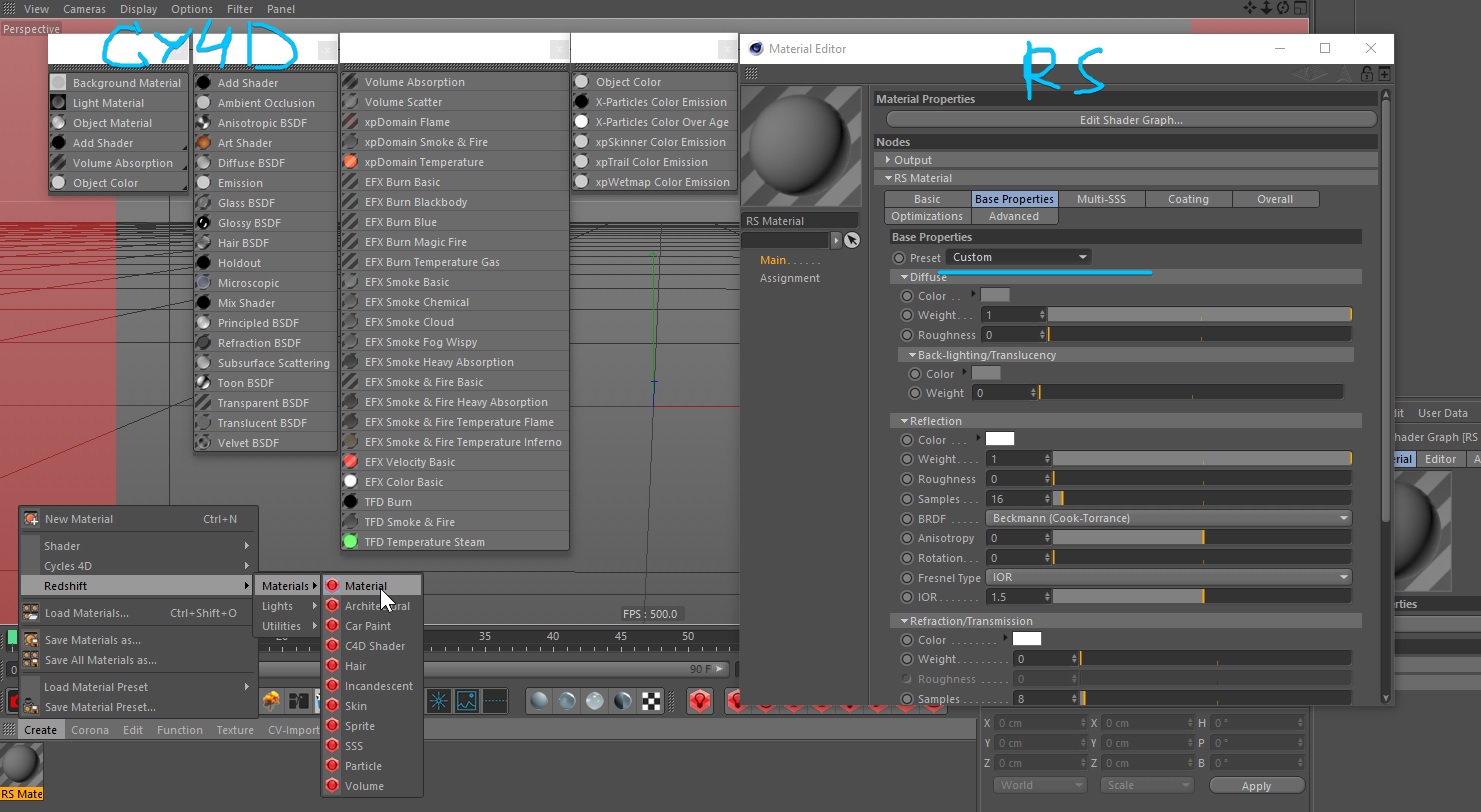Toggle the Diffuse Roughness keyframe dot
Viewport: 1481px width, 812px height.
point(907,335)
